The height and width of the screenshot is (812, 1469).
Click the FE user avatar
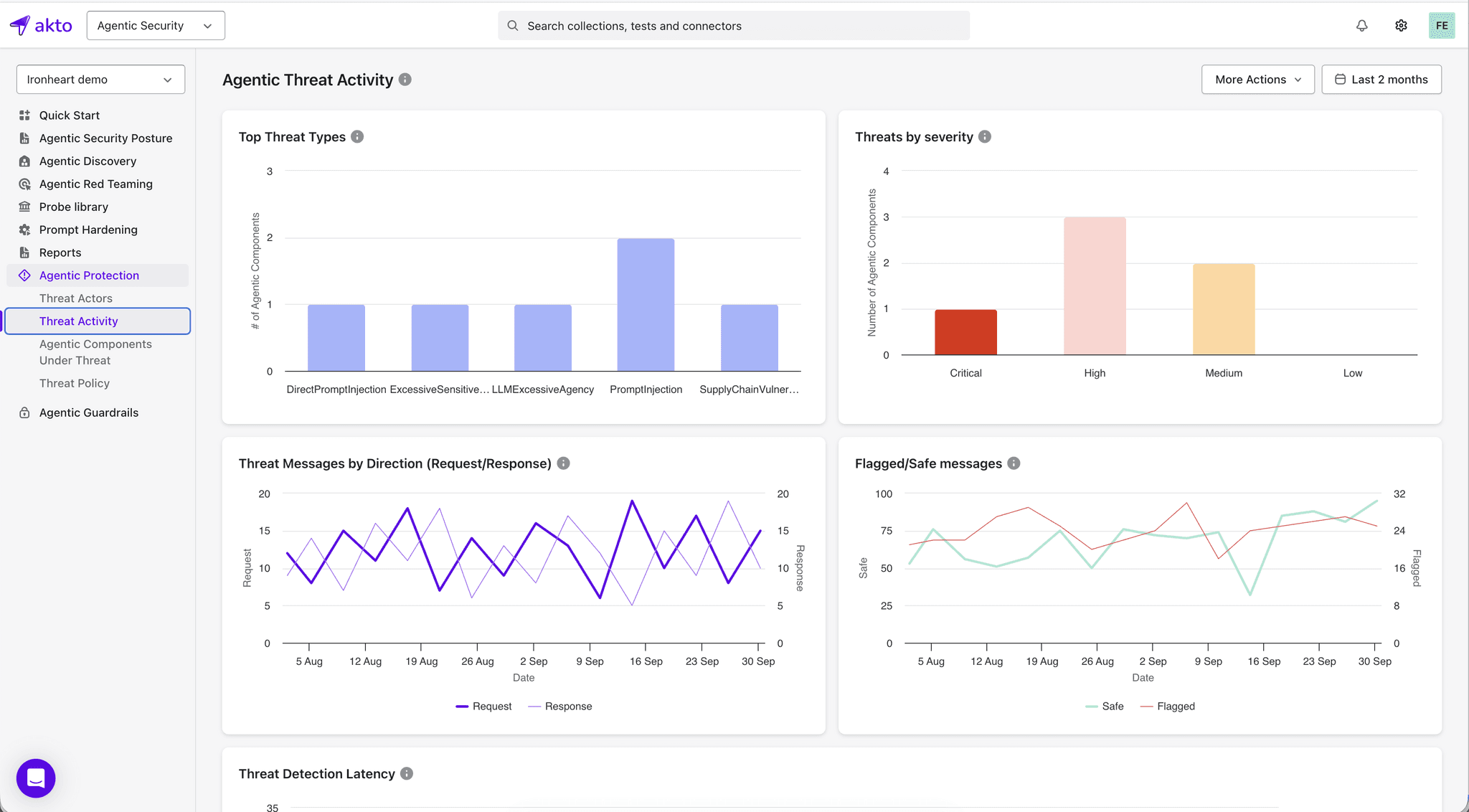(x=1441, y=26)
